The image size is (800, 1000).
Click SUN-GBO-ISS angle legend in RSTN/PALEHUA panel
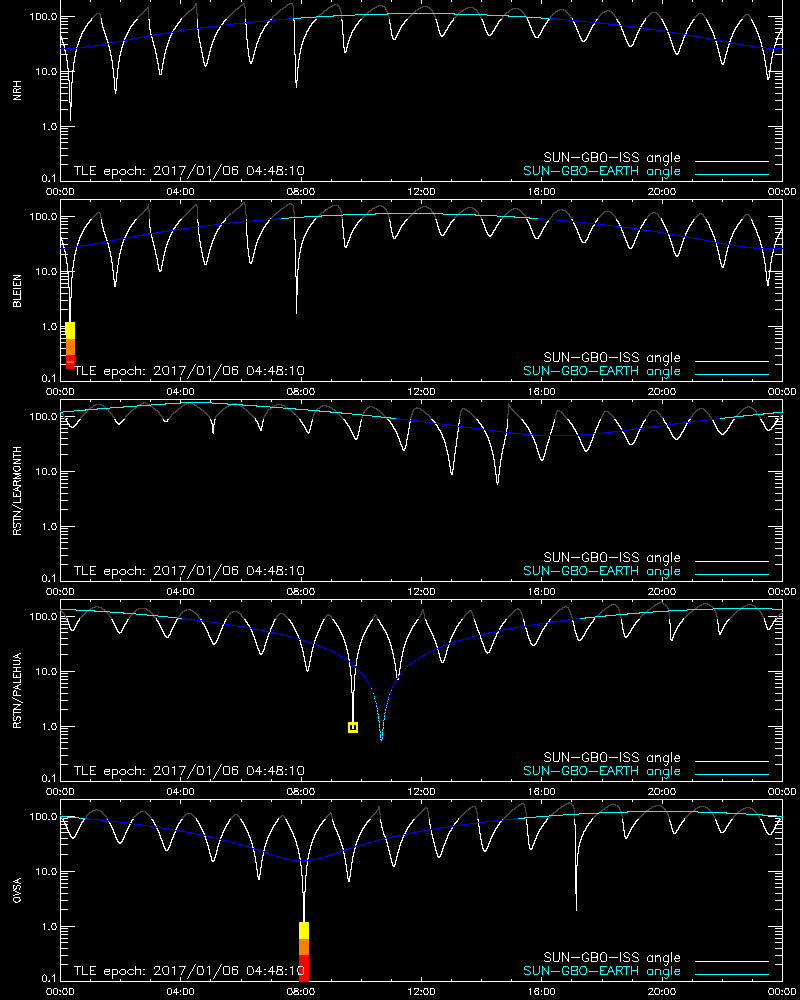(x=612, y=758)
